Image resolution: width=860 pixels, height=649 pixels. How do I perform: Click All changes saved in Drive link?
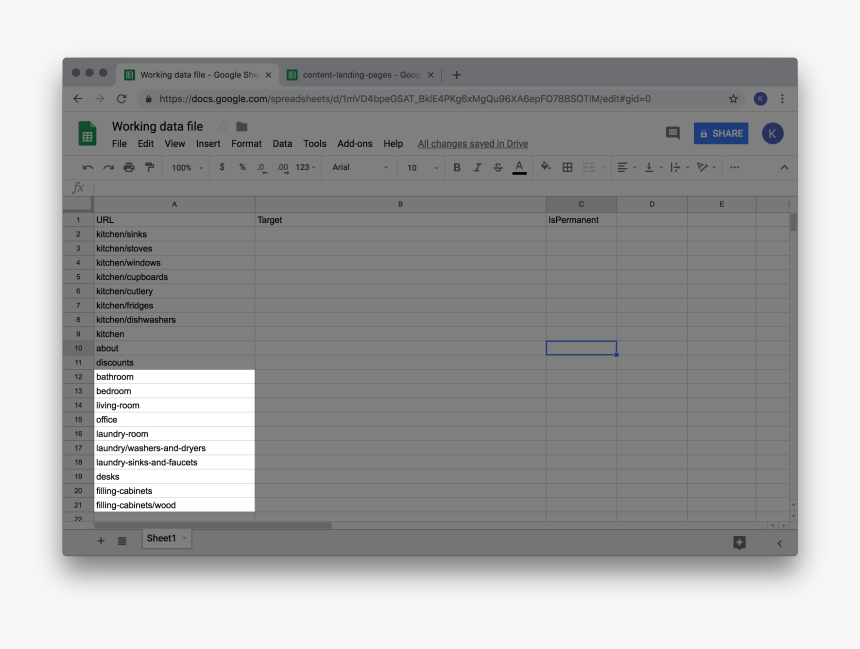(x=473, y=144)
